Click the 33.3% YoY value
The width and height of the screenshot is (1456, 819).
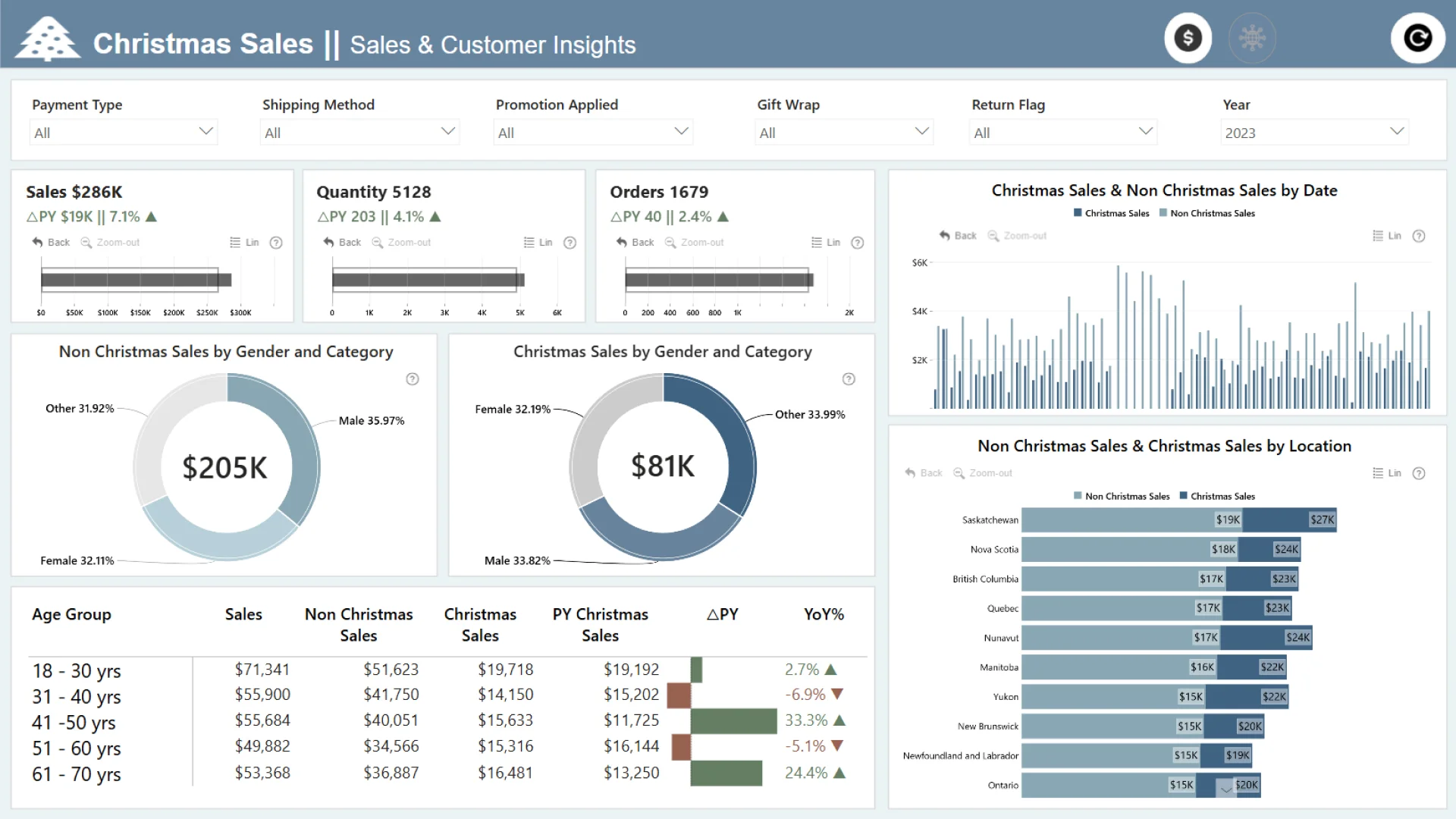point(805,720)
